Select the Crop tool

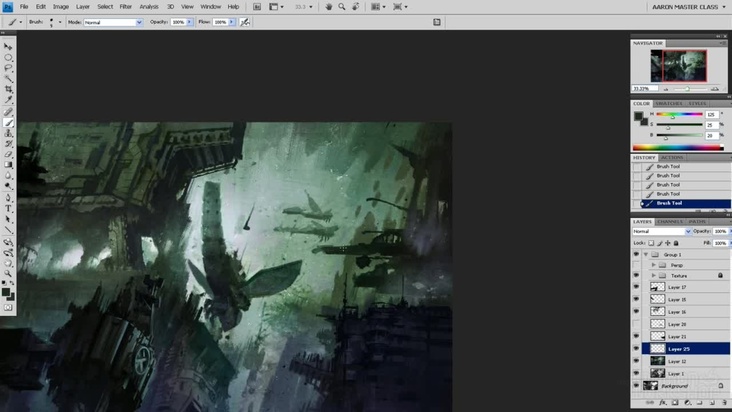tap(8, 90)
